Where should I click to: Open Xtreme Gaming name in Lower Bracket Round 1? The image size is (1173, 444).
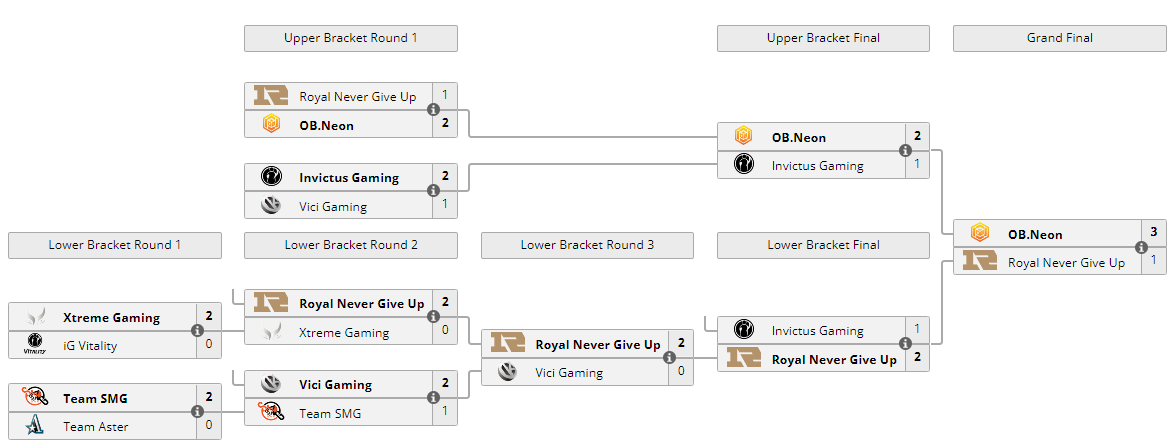(x=111, y=317)
